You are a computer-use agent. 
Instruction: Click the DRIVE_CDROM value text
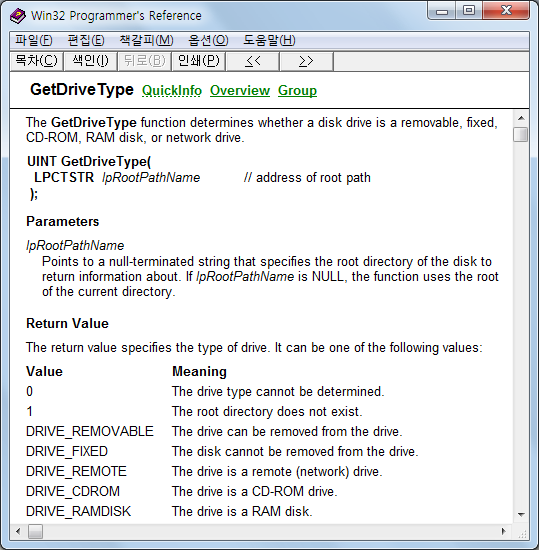73,491
